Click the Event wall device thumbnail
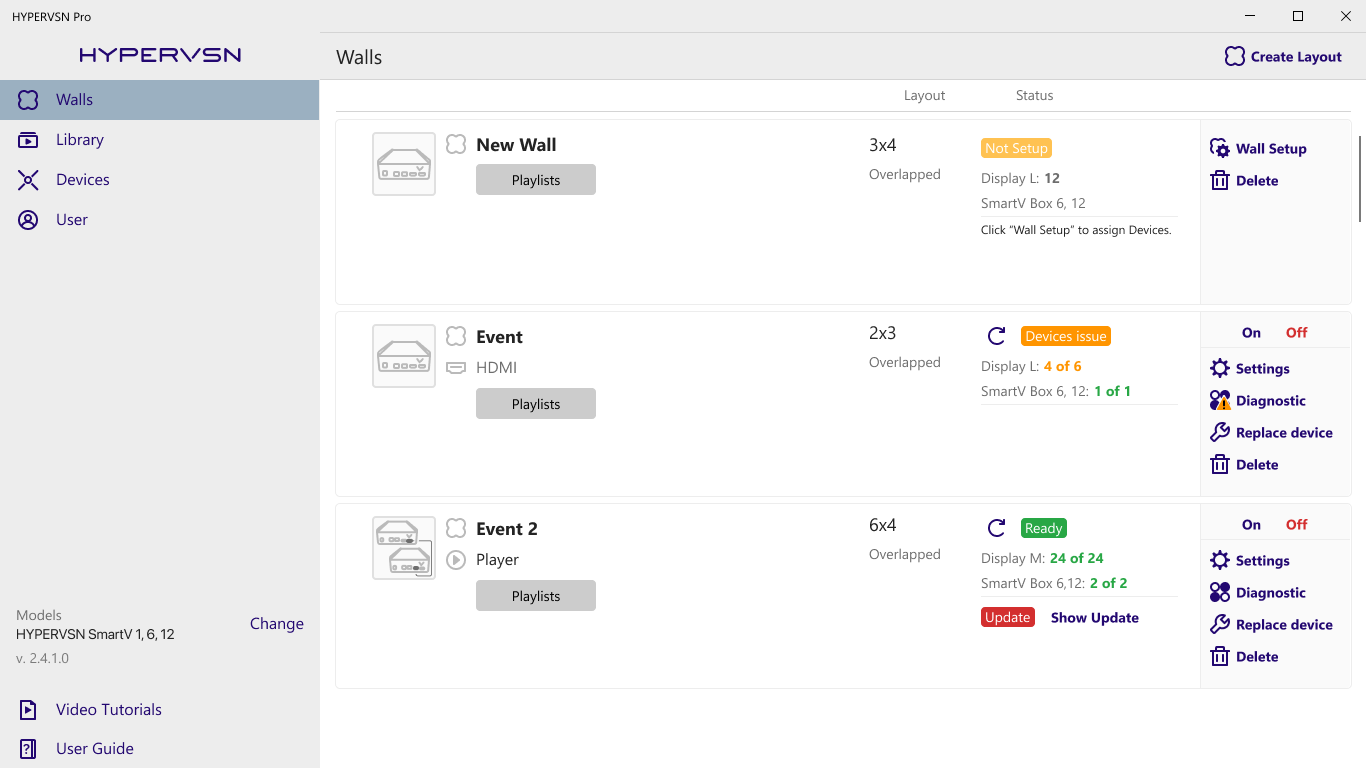Screen dimensions: 1366x768 (x=404, y=356)
